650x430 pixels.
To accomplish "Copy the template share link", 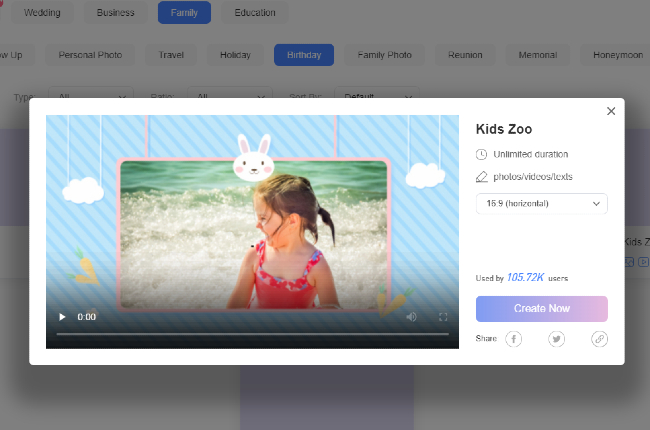I will point(599,339).
